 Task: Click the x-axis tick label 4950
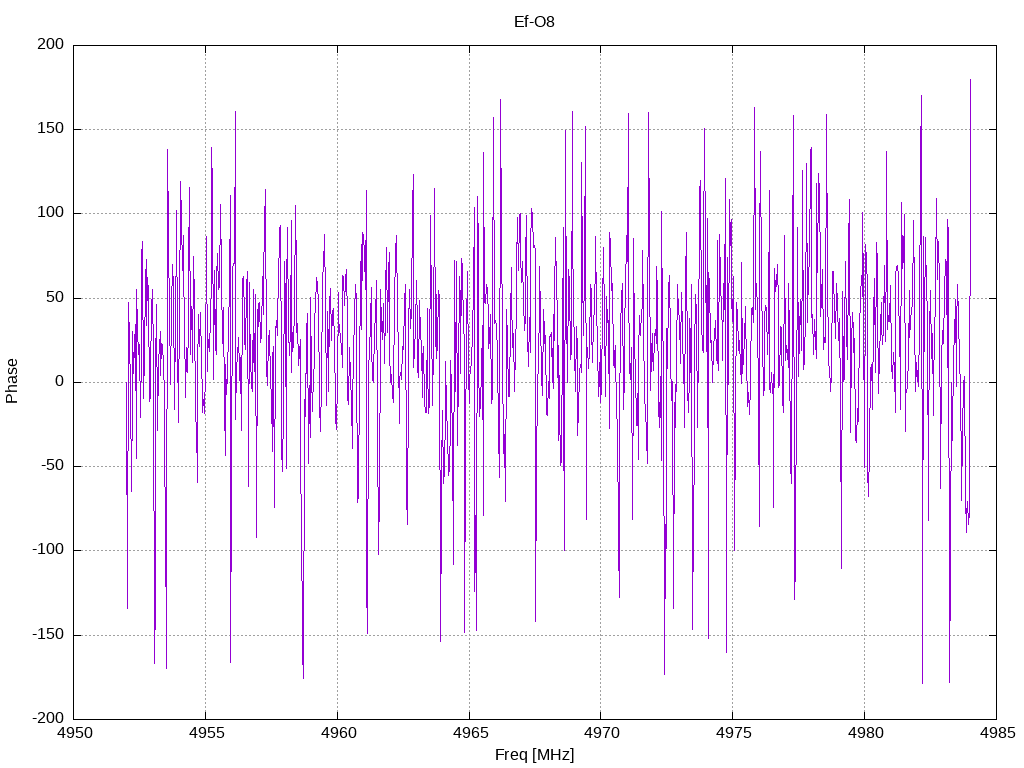click(x=74, y=733)
